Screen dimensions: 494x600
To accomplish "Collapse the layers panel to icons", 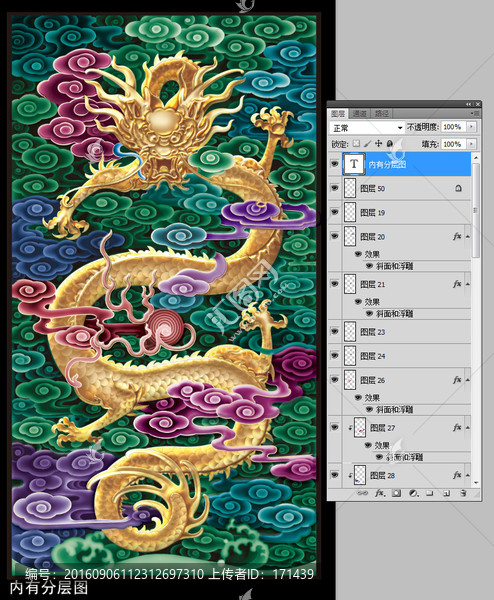I will point(469,104).
